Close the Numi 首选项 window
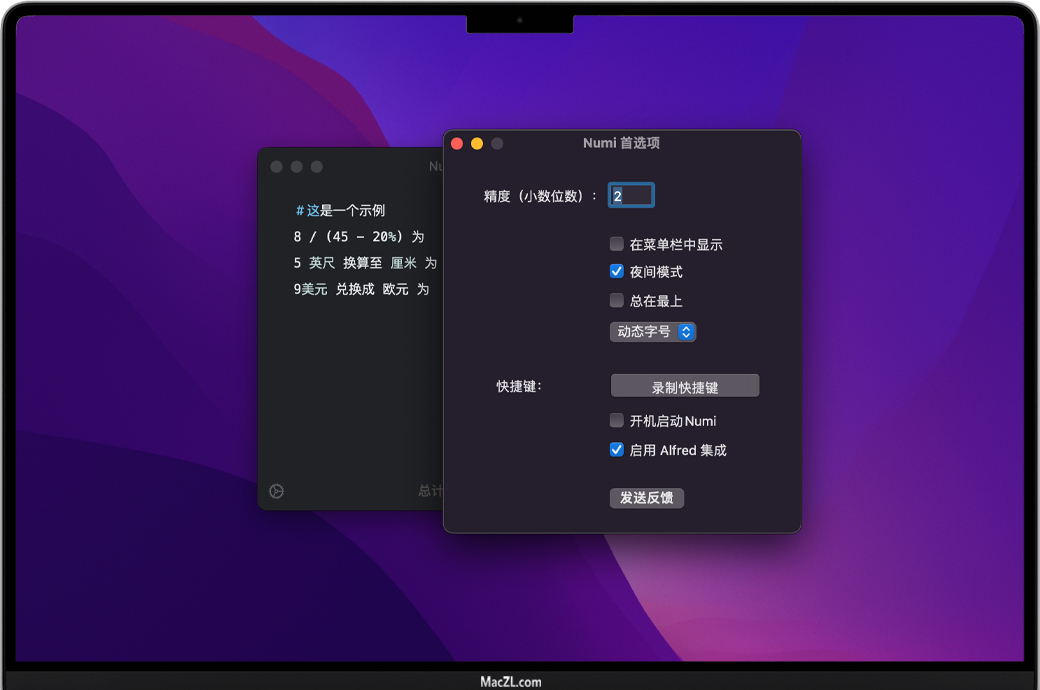The height and width of the screenshot is (690, 1040). pyautogui.click(x=457, y=143)
